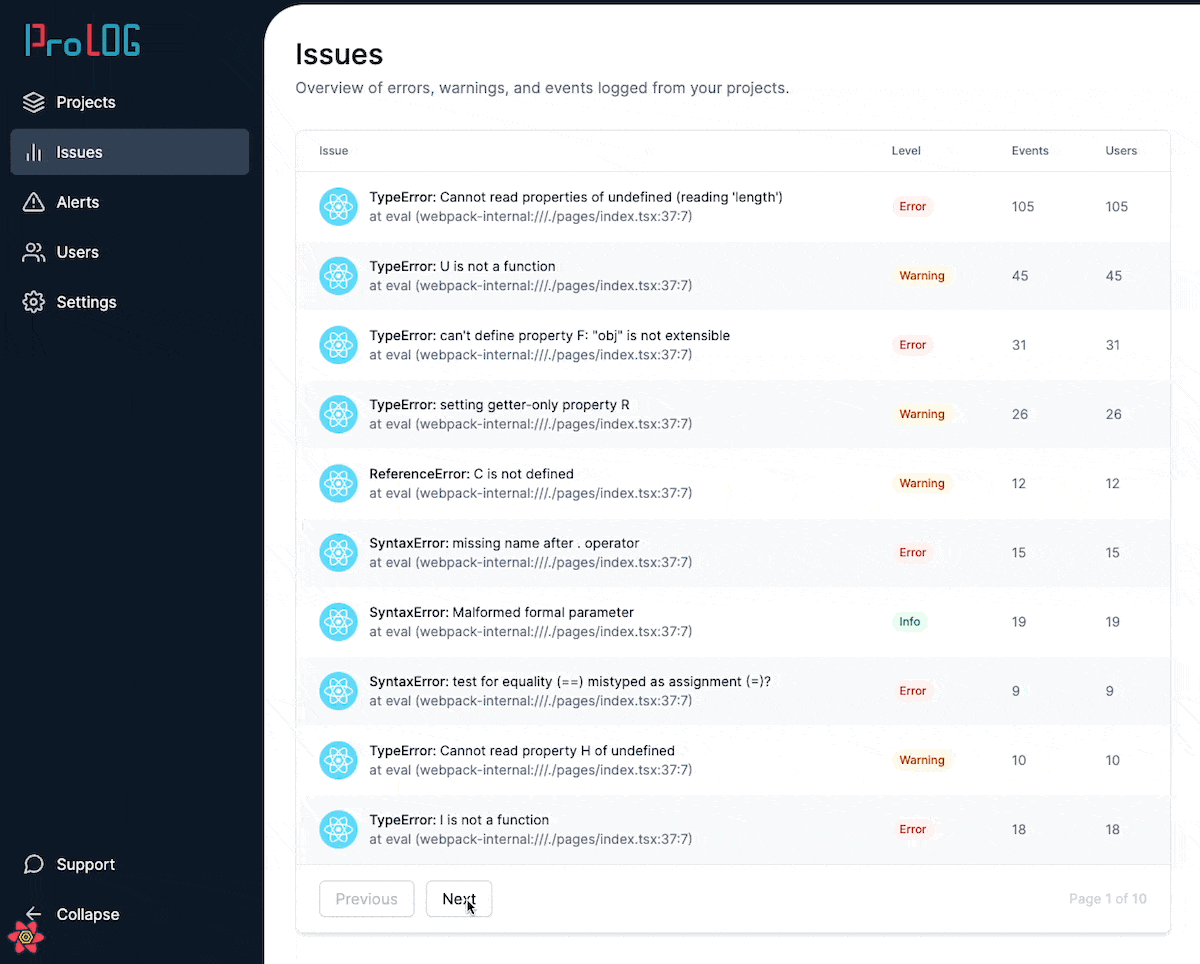Click the 'Page 1 of 10' text
Image resolution: width=1200 pixels, height=964 pixels.
[1108, 899]
